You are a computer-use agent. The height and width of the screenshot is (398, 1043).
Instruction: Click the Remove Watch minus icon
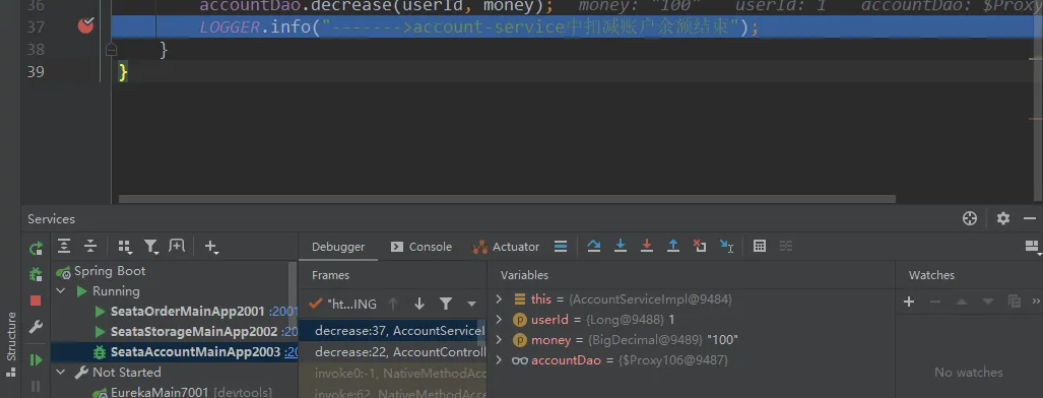tap(935, 301)
